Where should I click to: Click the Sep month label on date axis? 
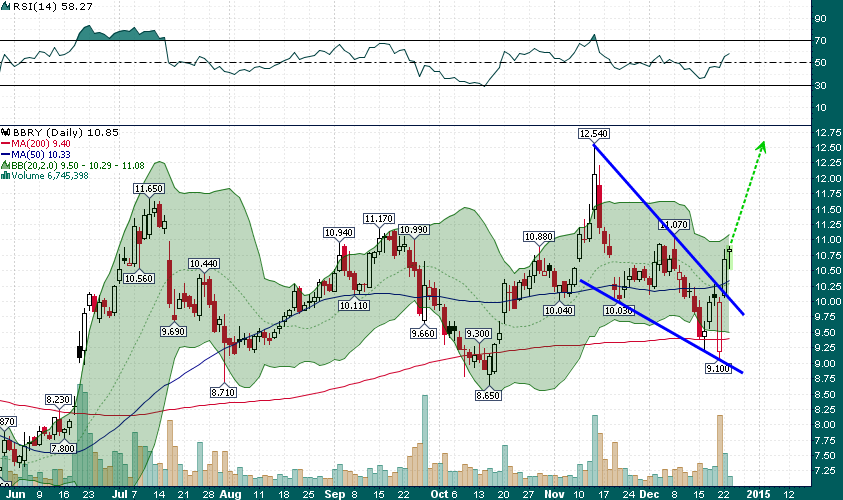click(335, 494)
